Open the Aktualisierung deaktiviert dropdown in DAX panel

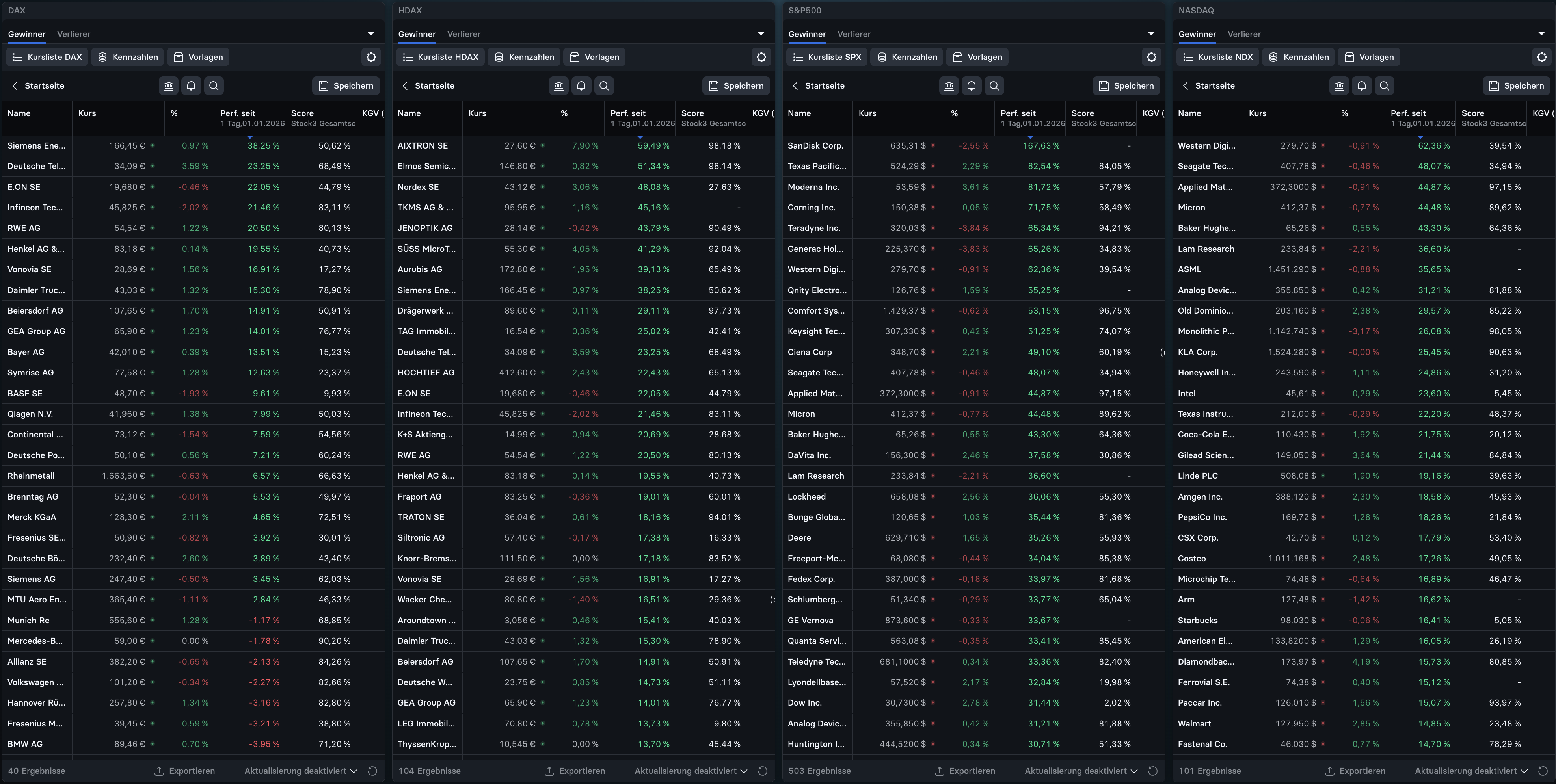coord(300,771)
